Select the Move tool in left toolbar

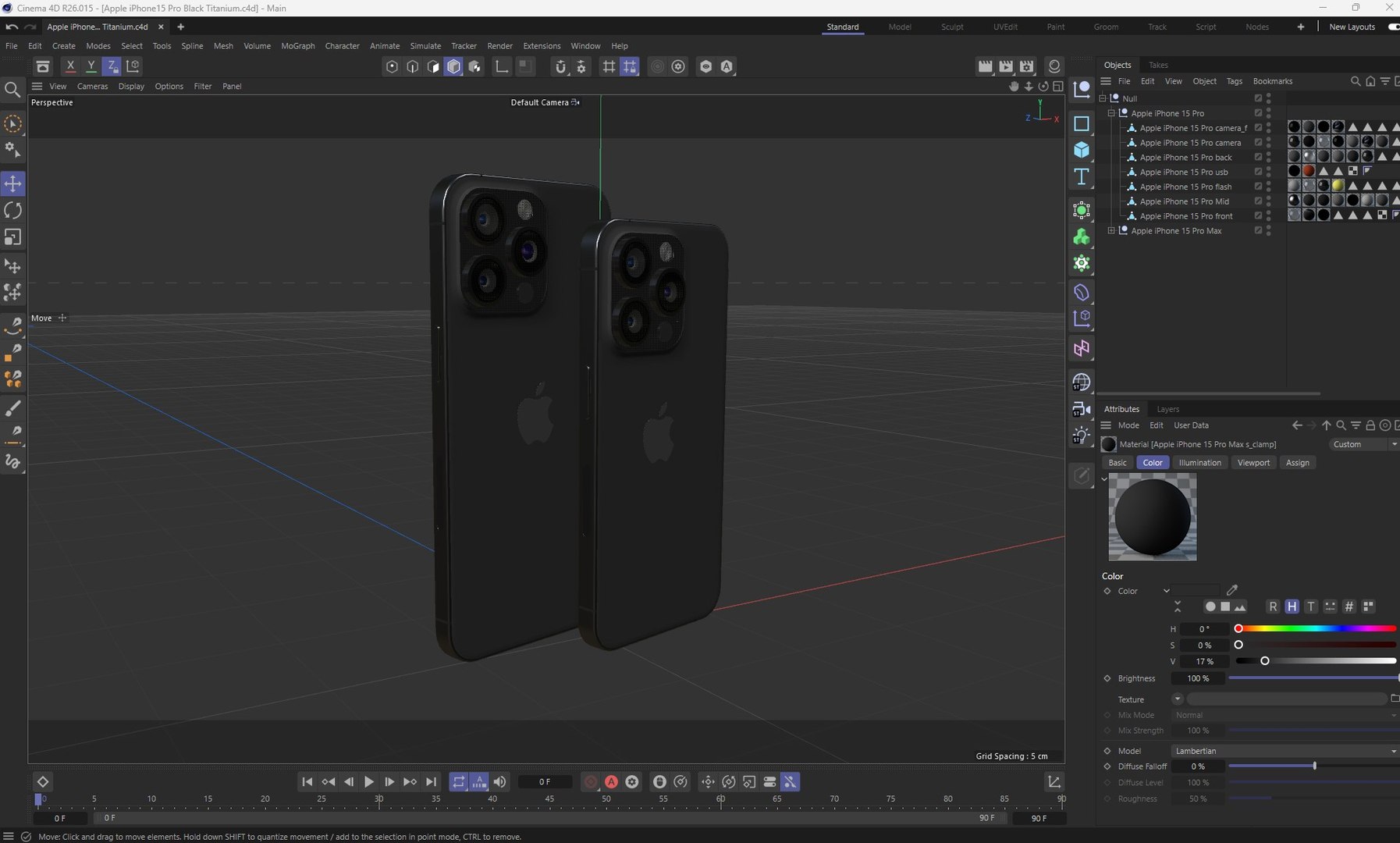click(13, 184)
